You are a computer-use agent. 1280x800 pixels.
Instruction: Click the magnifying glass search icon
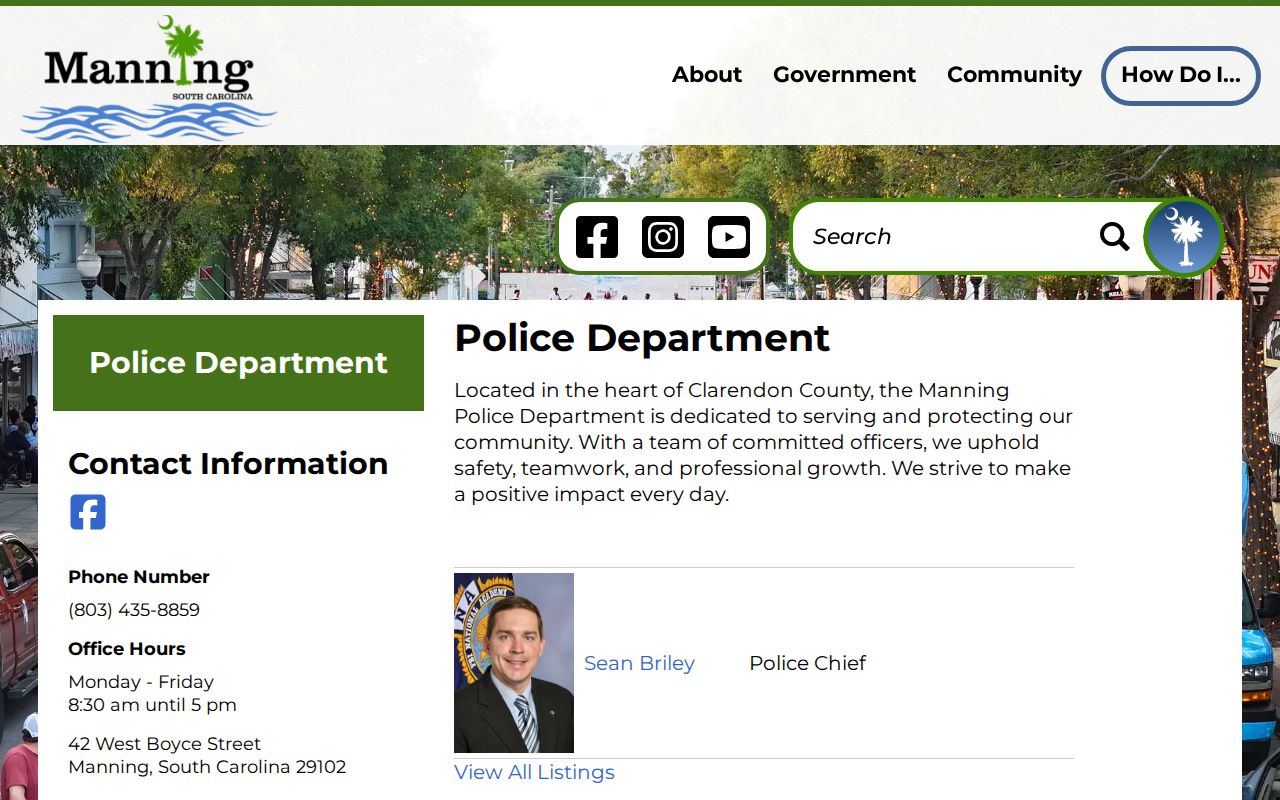(x=1114, y=237)
